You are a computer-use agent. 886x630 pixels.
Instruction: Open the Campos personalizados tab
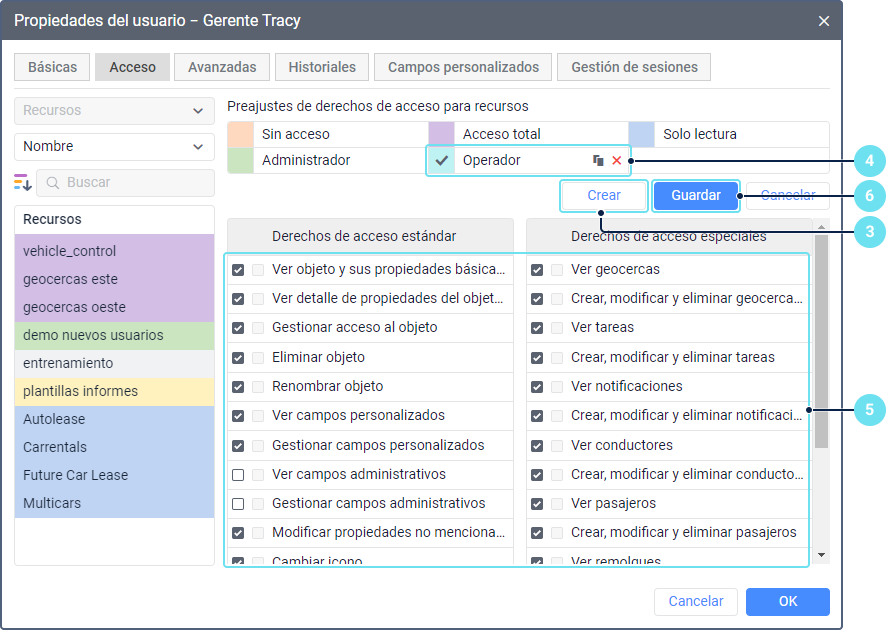[463, 67]
